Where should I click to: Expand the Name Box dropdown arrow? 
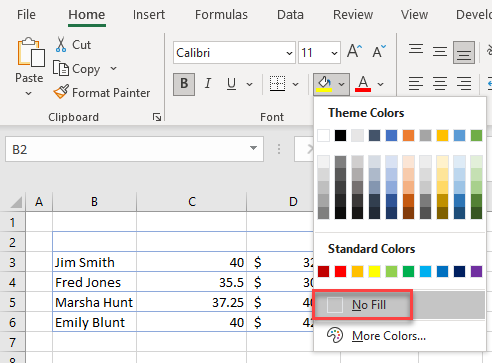(x=253, y=148)
